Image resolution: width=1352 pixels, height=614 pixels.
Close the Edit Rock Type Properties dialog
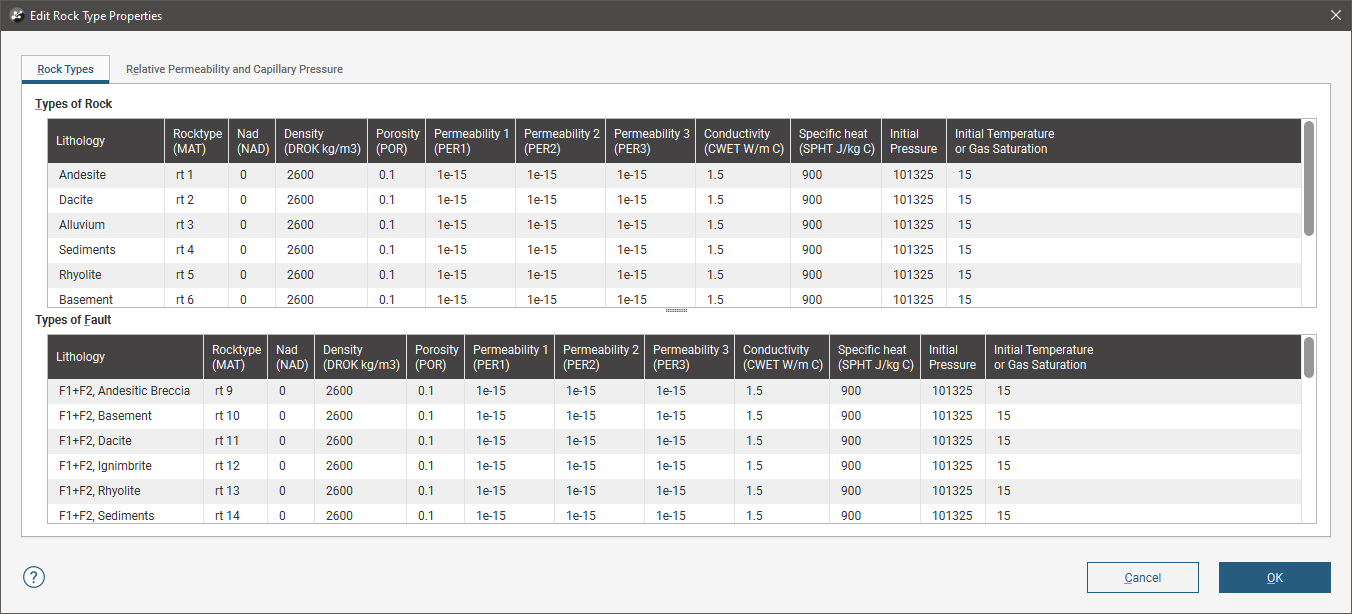pos(1335,16)
